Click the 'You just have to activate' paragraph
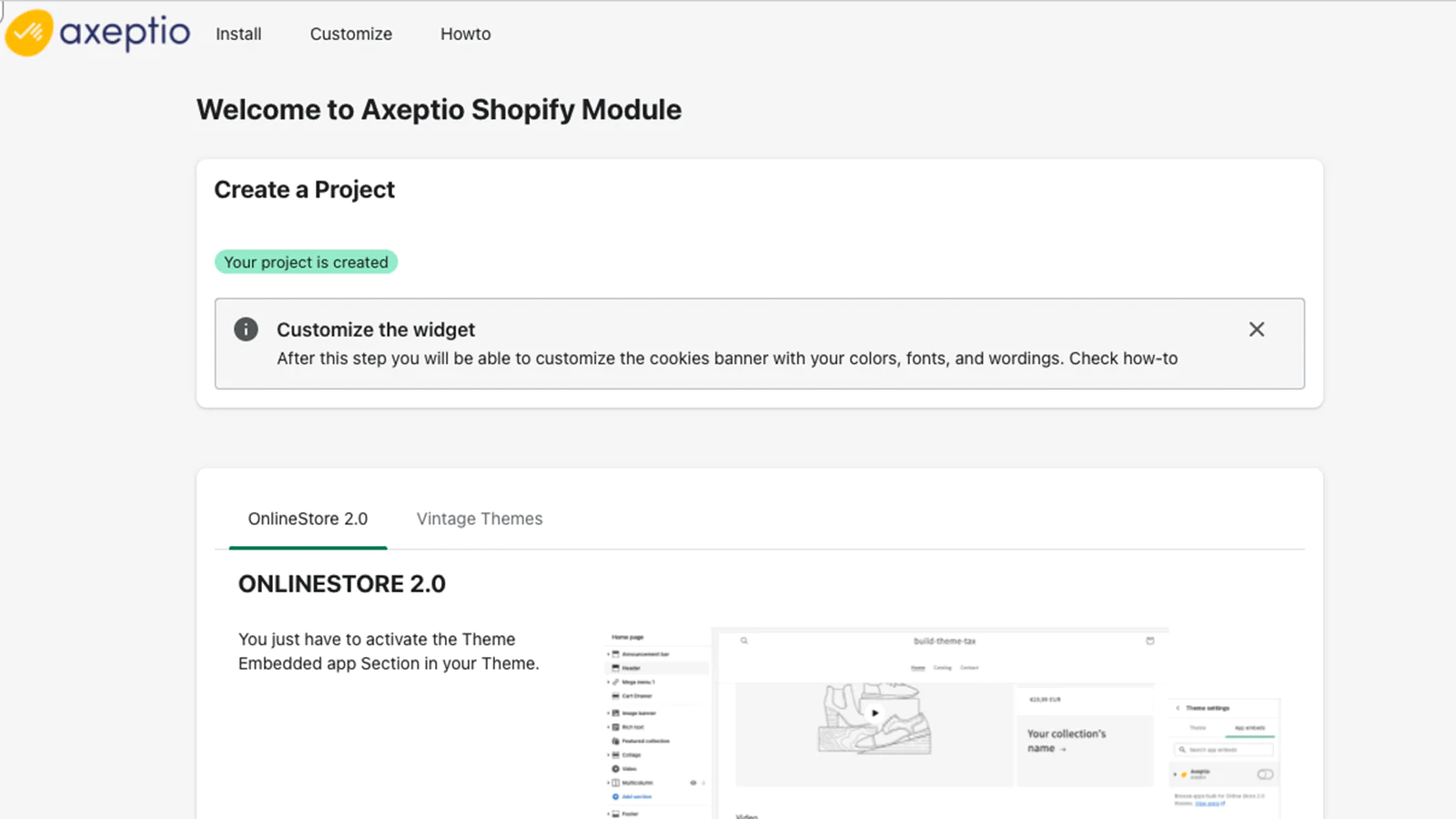Viewport: 1456px width, 819px height. pos(389,652)
